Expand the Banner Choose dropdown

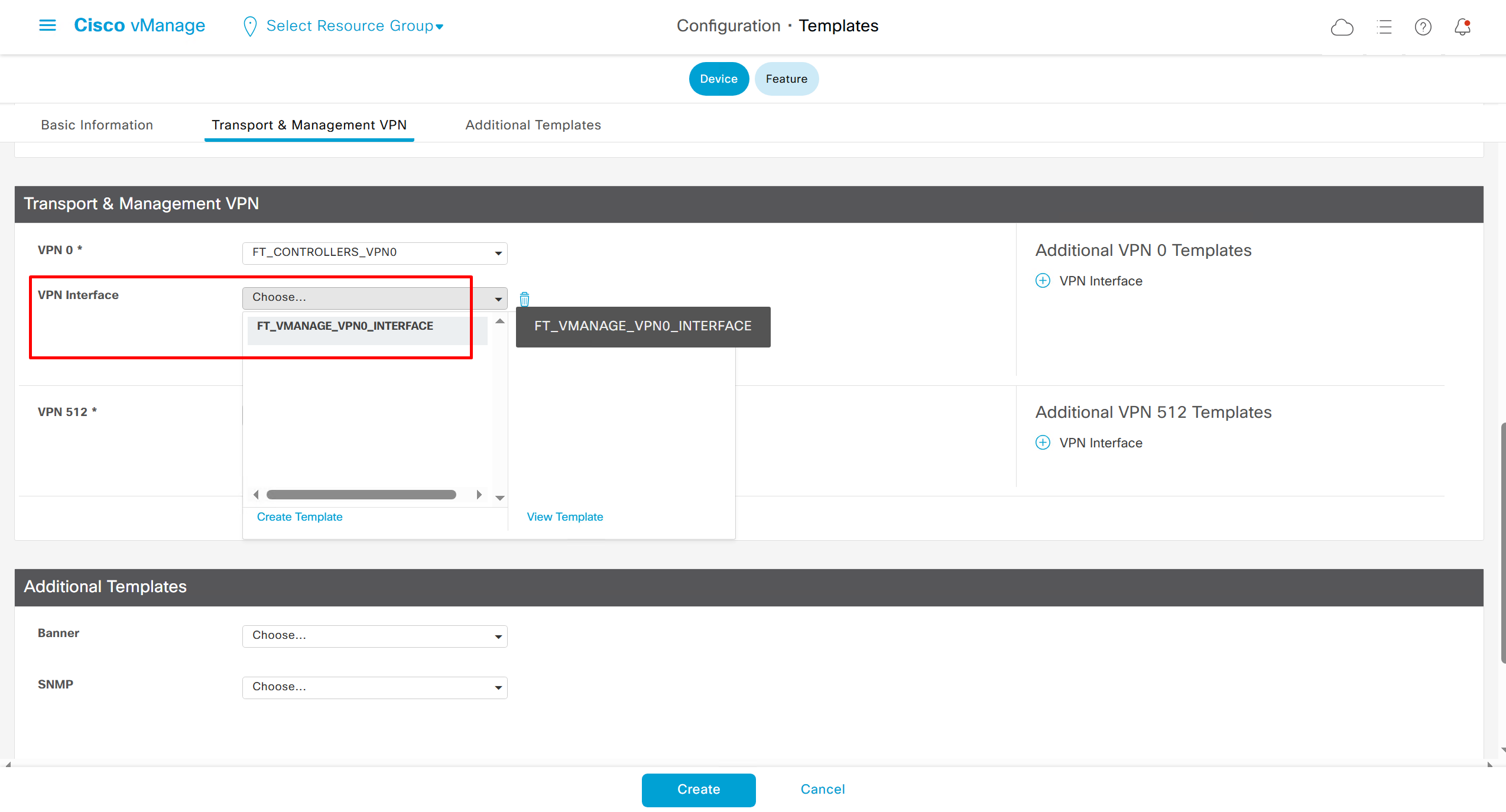coord(375,636)
